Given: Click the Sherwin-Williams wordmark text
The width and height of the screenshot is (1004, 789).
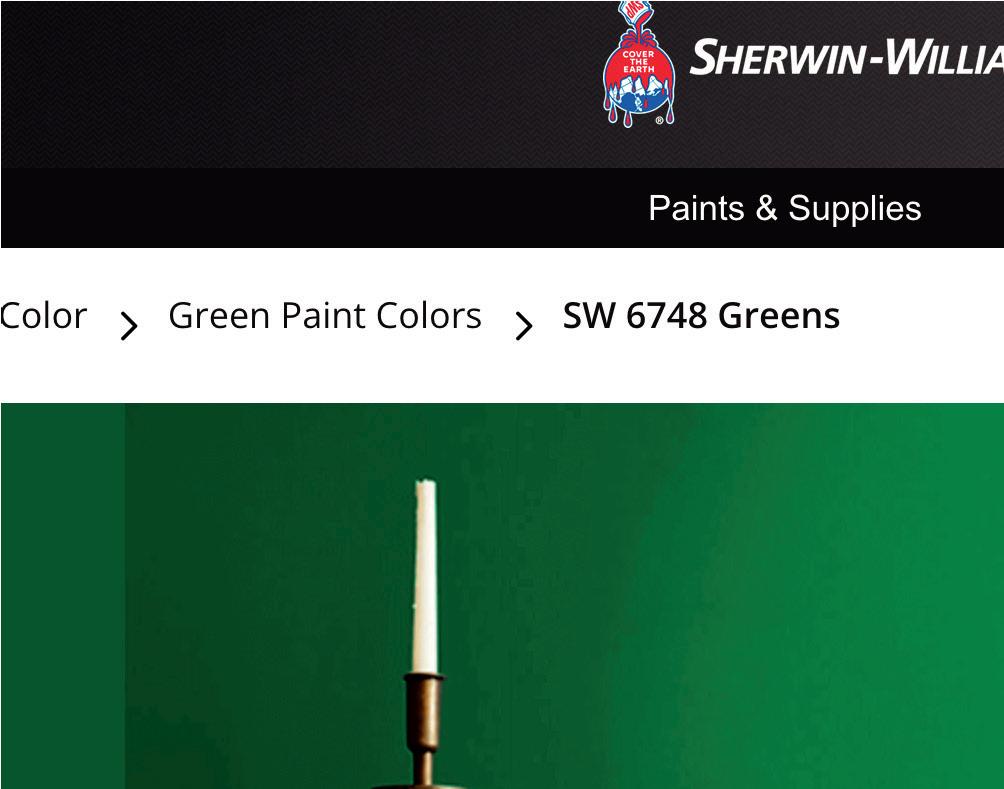Looking at the screenshot, I should coord(846,57).
